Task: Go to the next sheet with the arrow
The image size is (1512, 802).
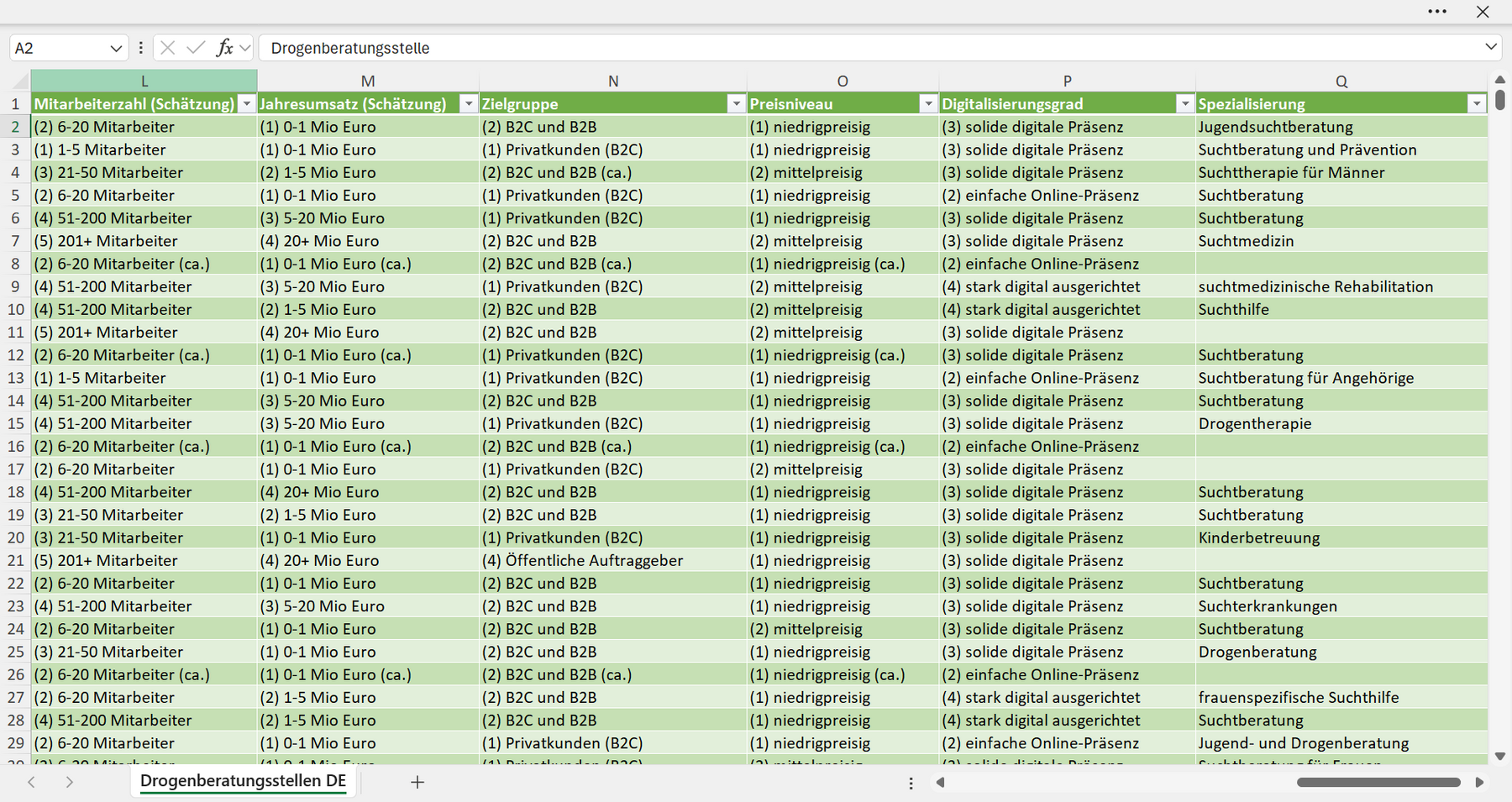Action: tap(70, 782)
